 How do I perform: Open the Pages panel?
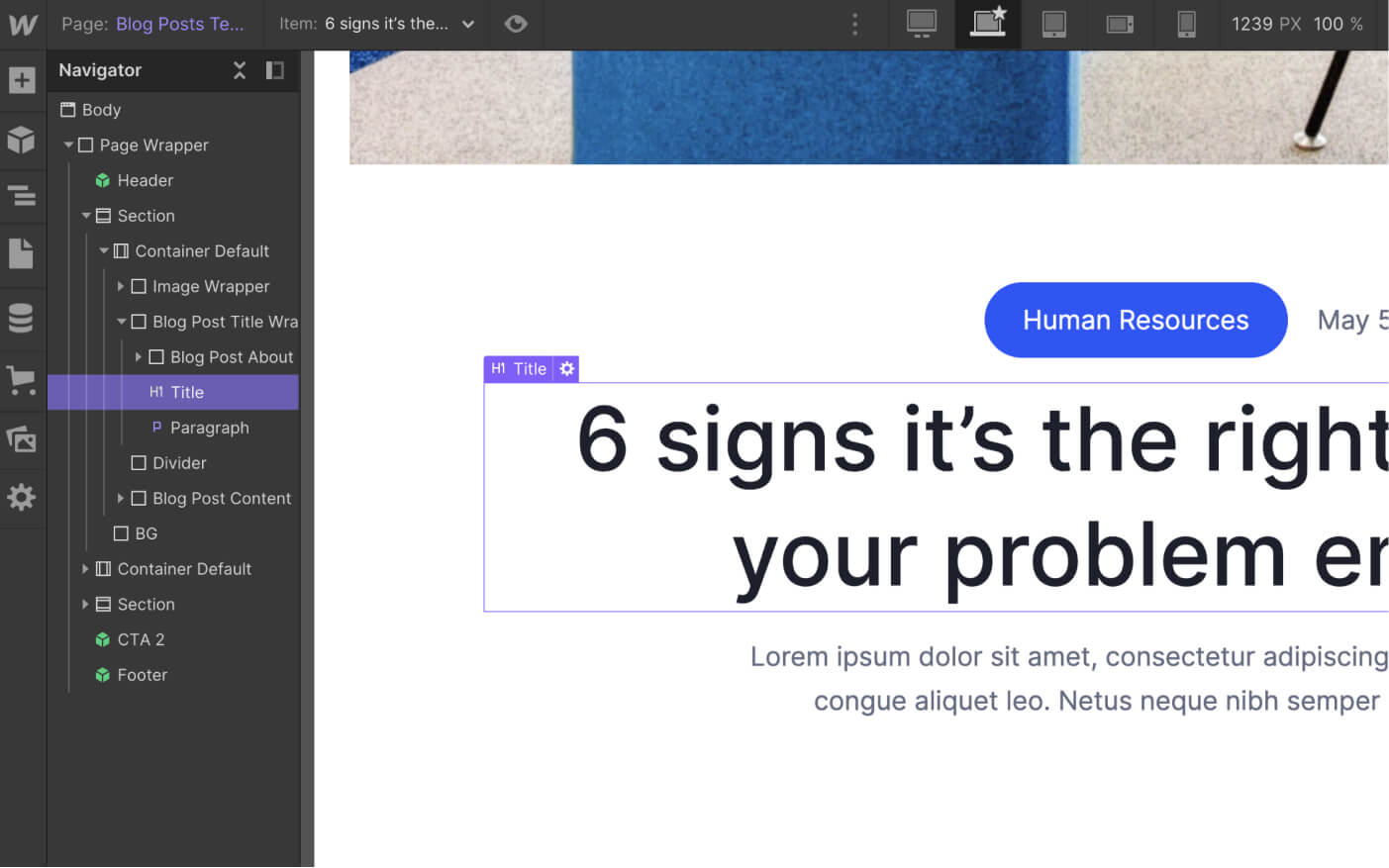click(x=22, y=254)
